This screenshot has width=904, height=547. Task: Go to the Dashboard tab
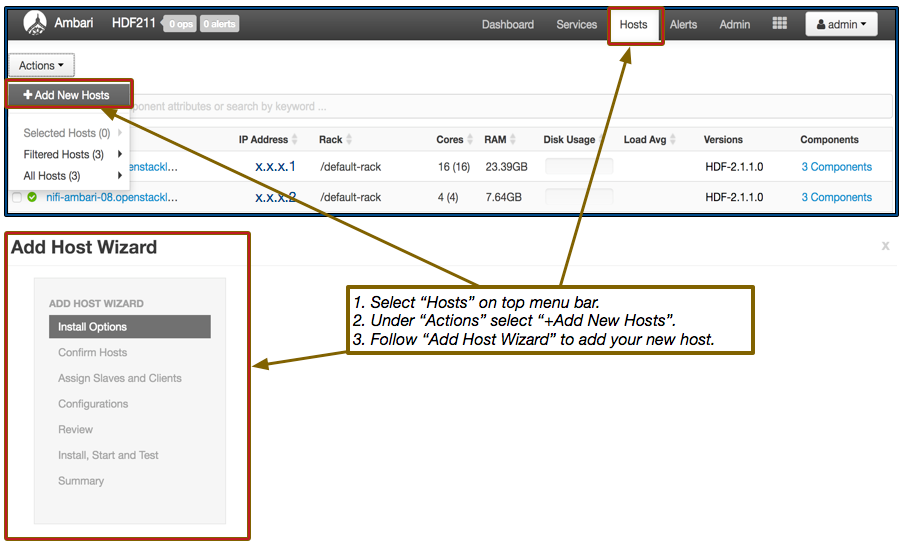[508, 25]
